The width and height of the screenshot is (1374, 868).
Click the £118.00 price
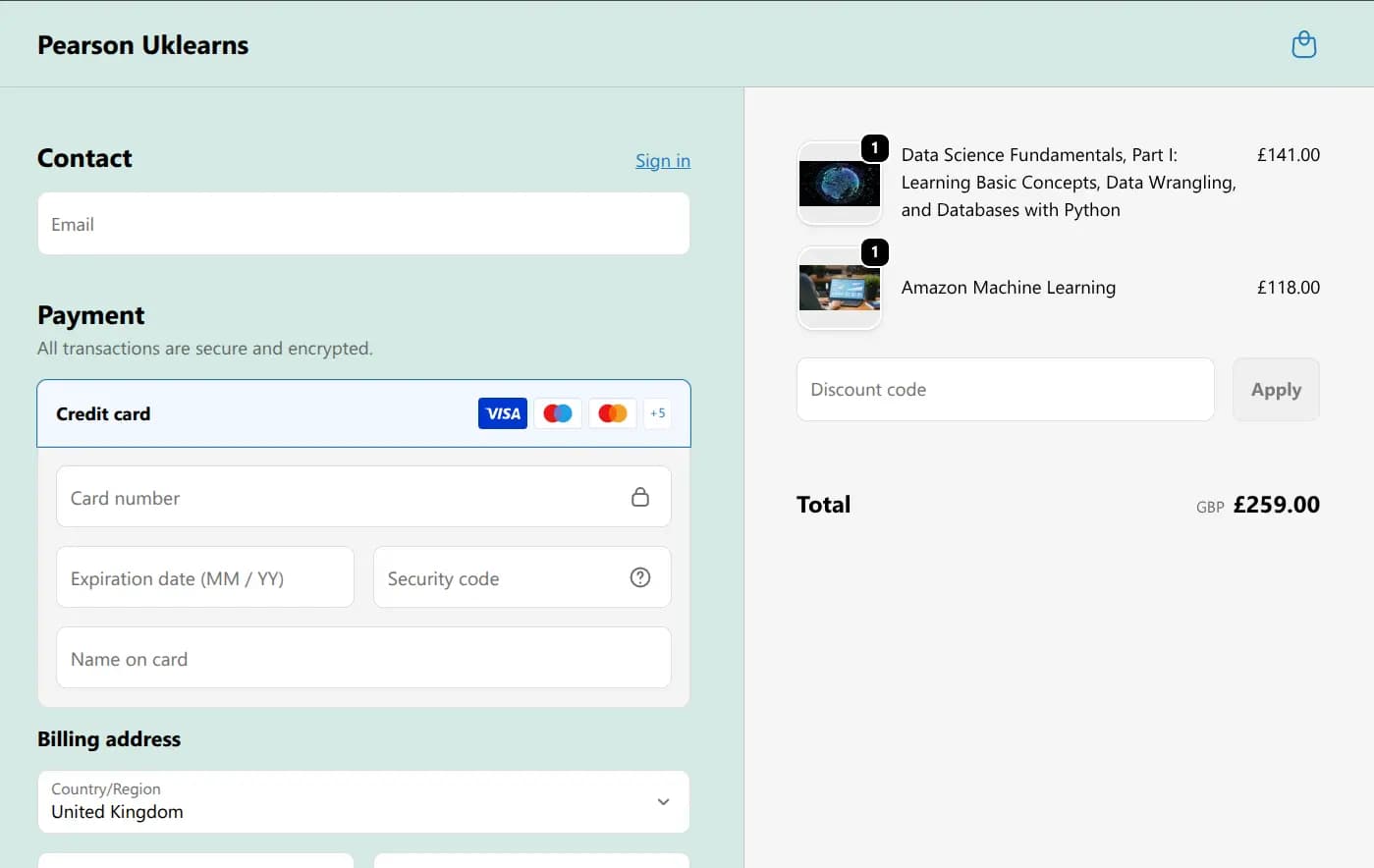[x=1289, y=288]
